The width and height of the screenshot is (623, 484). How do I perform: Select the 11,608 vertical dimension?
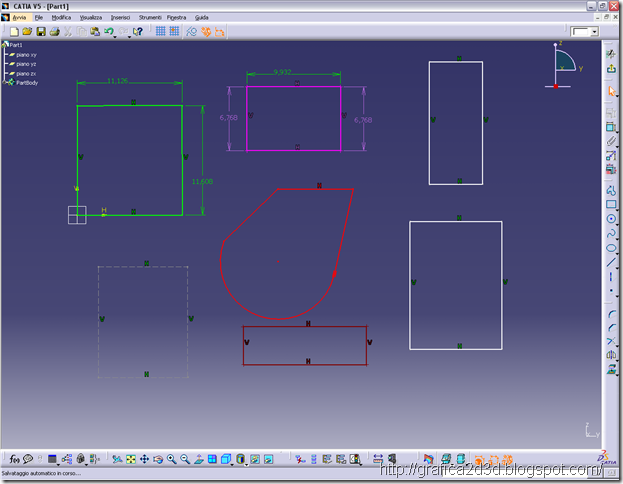pos(202,182)
